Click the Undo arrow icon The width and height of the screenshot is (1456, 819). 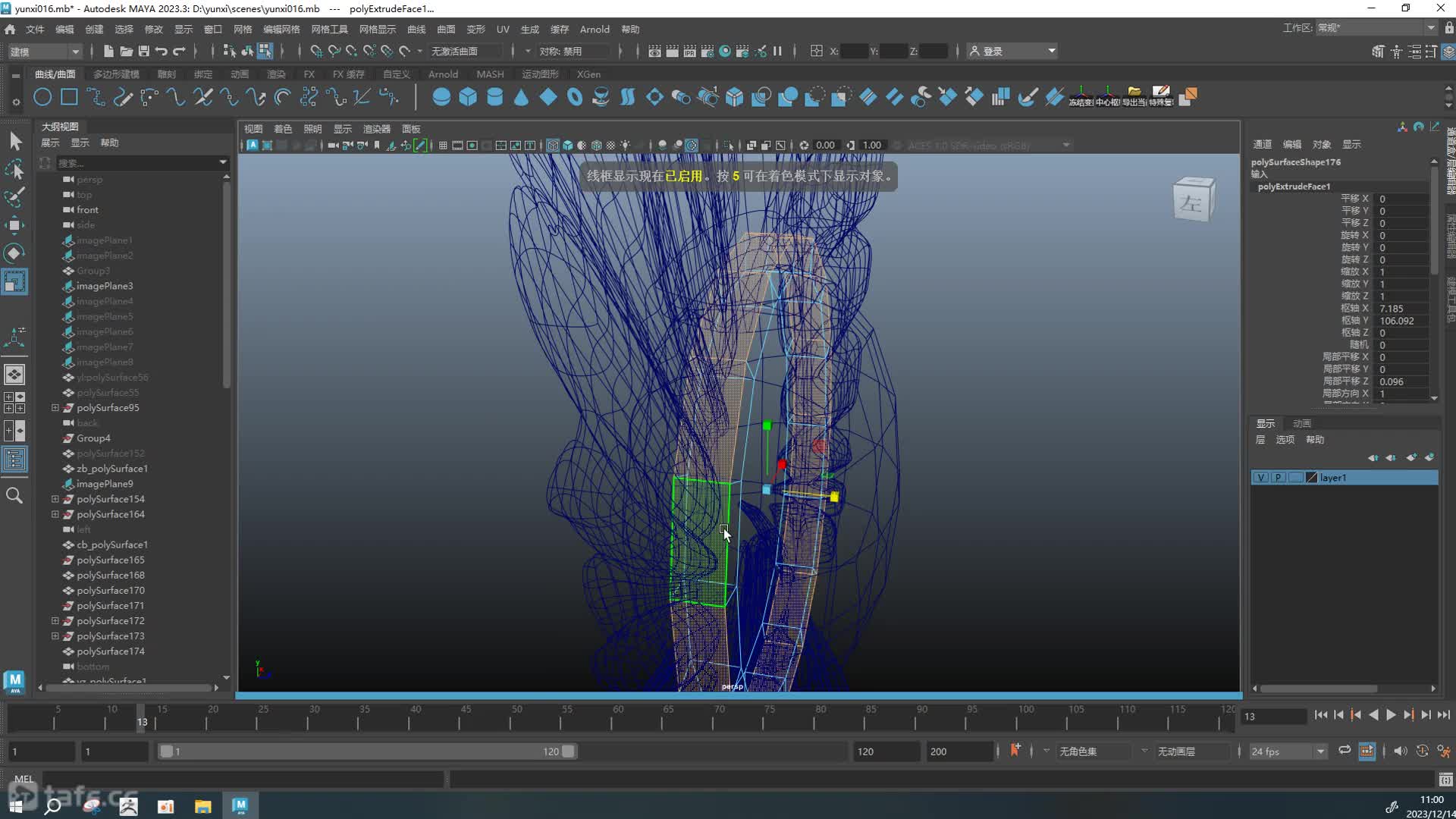pyautogui.click(x=162, y=51)
